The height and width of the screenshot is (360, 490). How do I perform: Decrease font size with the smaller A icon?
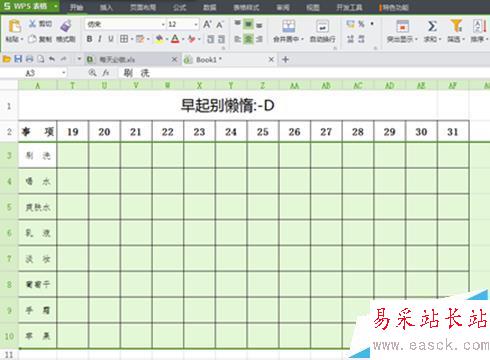pos(220,24)
